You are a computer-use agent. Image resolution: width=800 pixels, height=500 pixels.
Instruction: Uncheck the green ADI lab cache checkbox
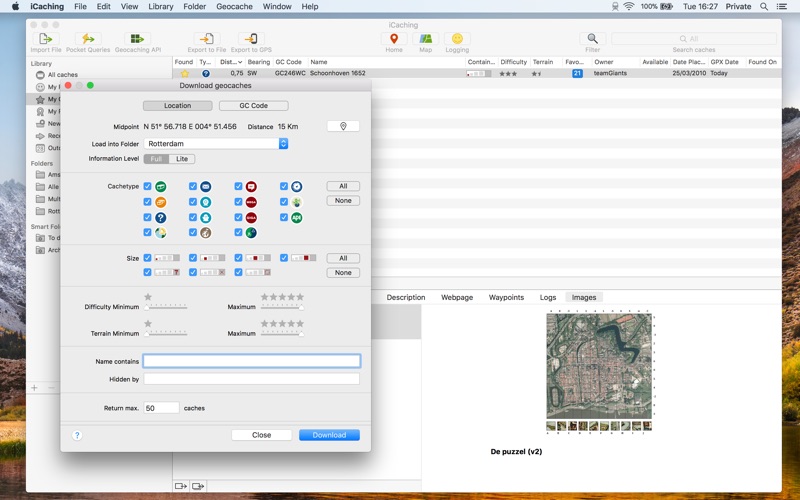284,217
